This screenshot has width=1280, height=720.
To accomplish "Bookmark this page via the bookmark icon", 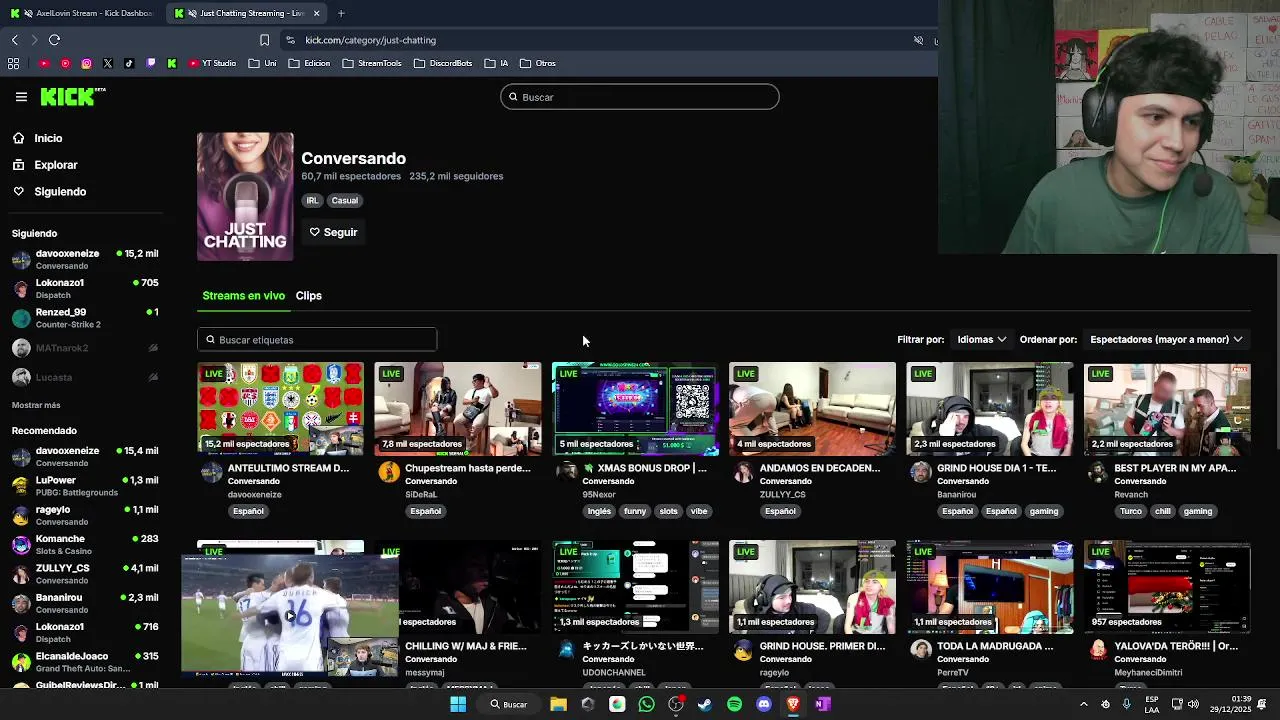I will (x=264, y=40).
